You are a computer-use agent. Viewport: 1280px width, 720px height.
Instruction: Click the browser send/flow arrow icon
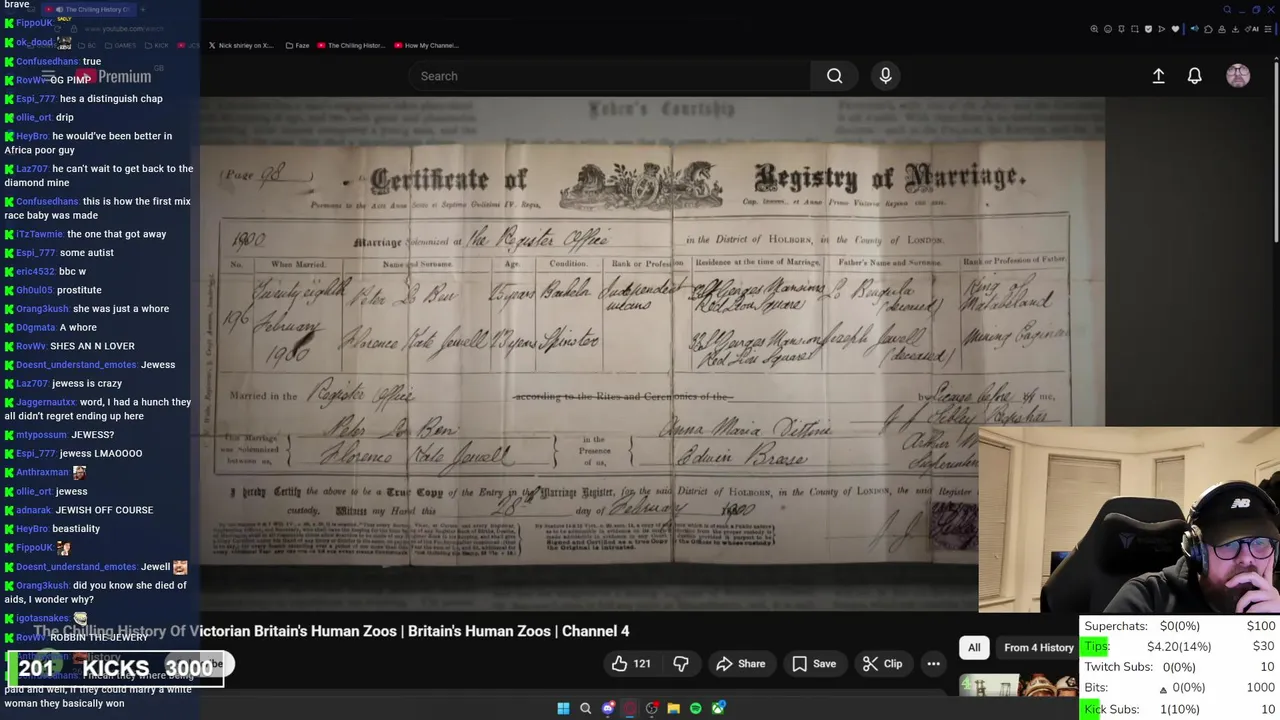pyautogui.click(x=1162, y=29)
